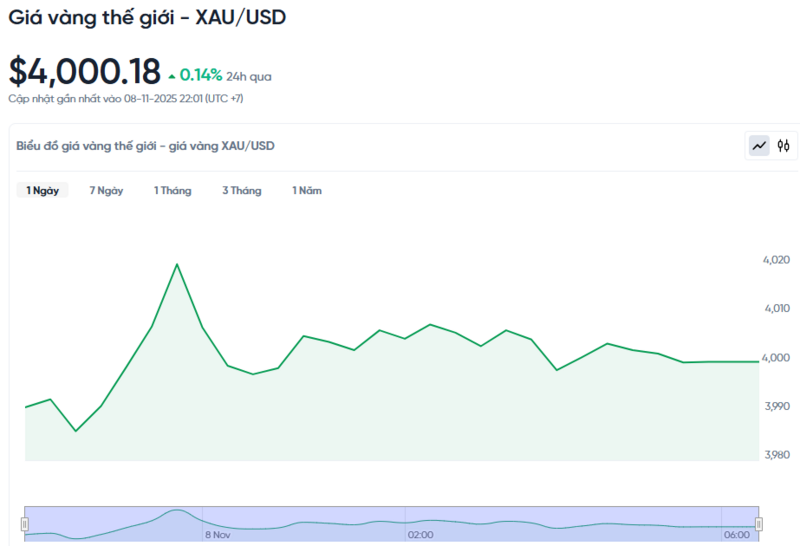Screen dimensions: 800x546
Task: Click the 0.14% 24h change value
Action: point(201,75)
